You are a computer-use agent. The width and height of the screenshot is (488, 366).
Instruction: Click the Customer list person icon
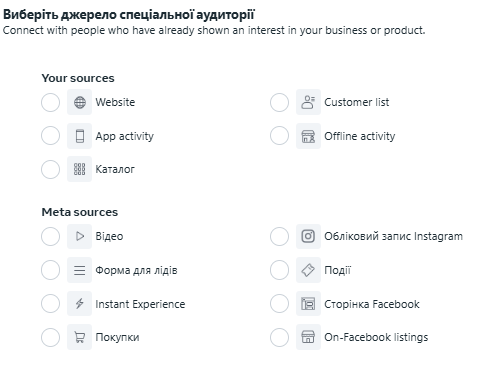click(308, 102)
